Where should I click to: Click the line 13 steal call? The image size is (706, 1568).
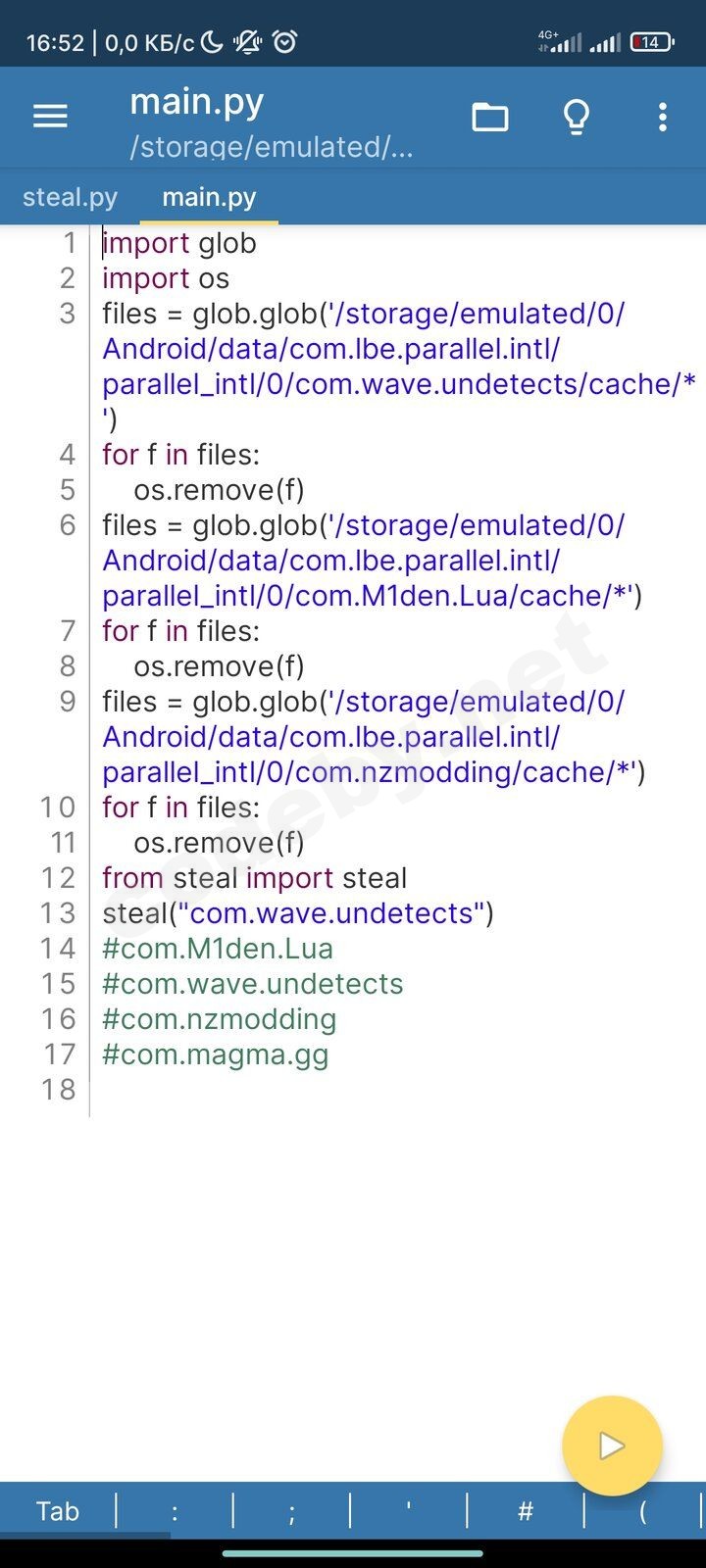tap(298, 913)
